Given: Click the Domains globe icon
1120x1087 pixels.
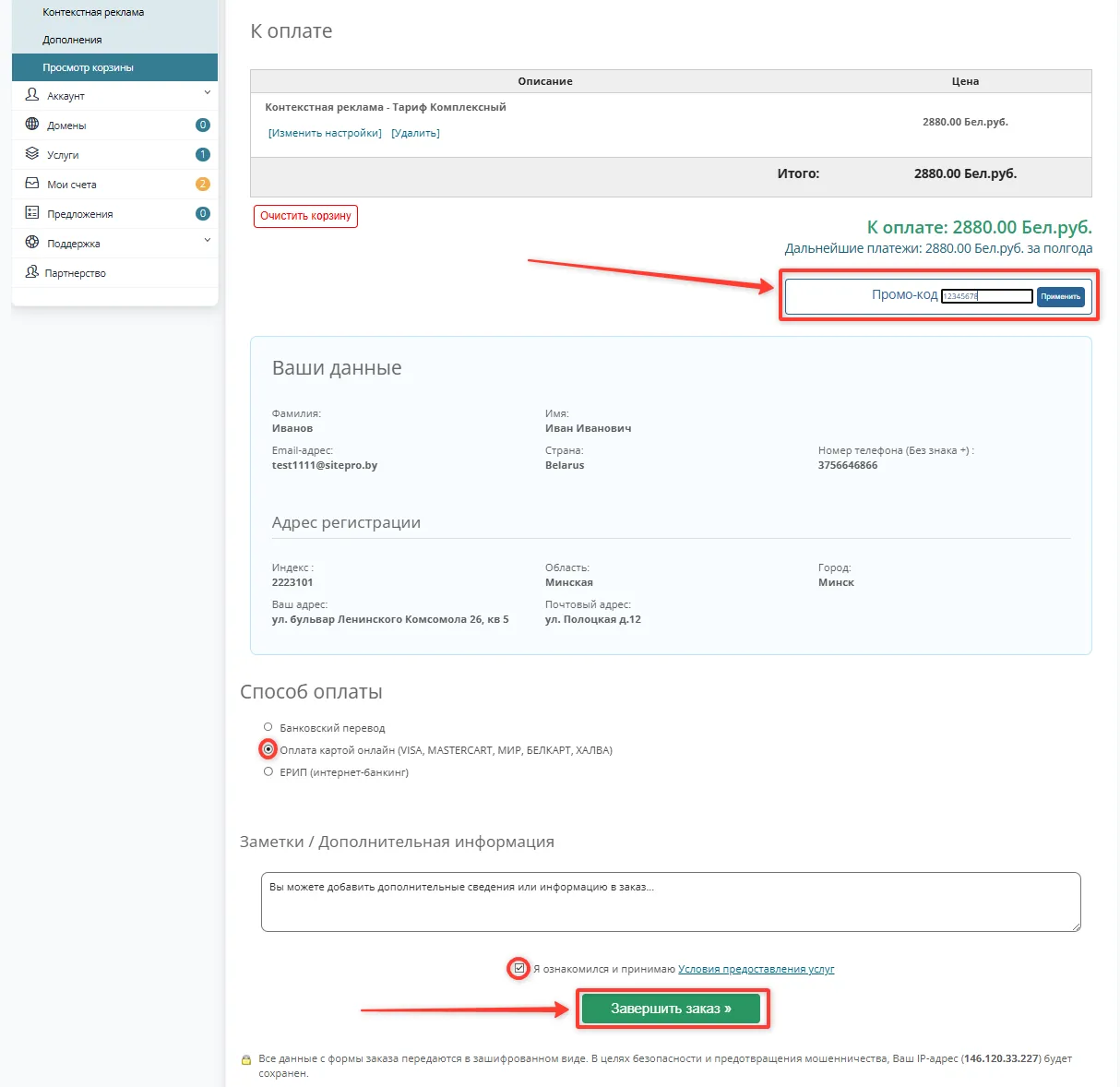Looking at the screenshot, I should point(32,125).
